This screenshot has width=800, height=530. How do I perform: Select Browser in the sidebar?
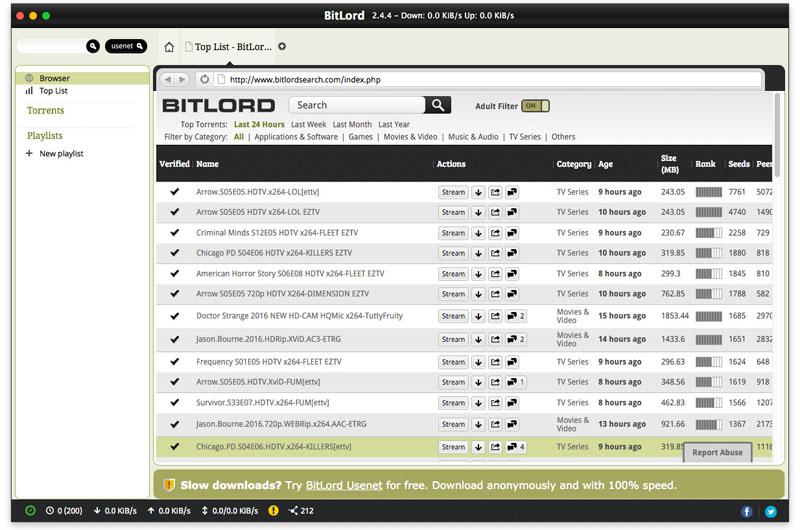(83, 78)
